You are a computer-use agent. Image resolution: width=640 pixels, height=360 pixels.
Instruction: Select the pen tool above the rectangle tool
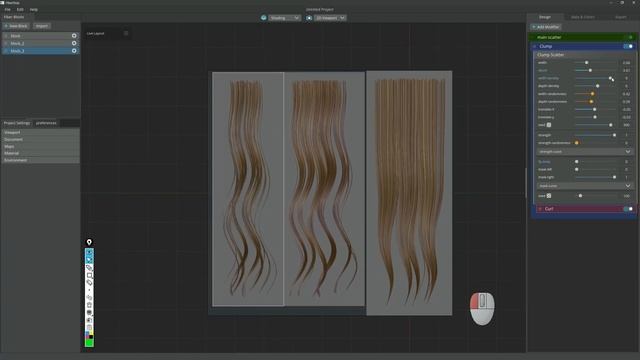point(89,268)
